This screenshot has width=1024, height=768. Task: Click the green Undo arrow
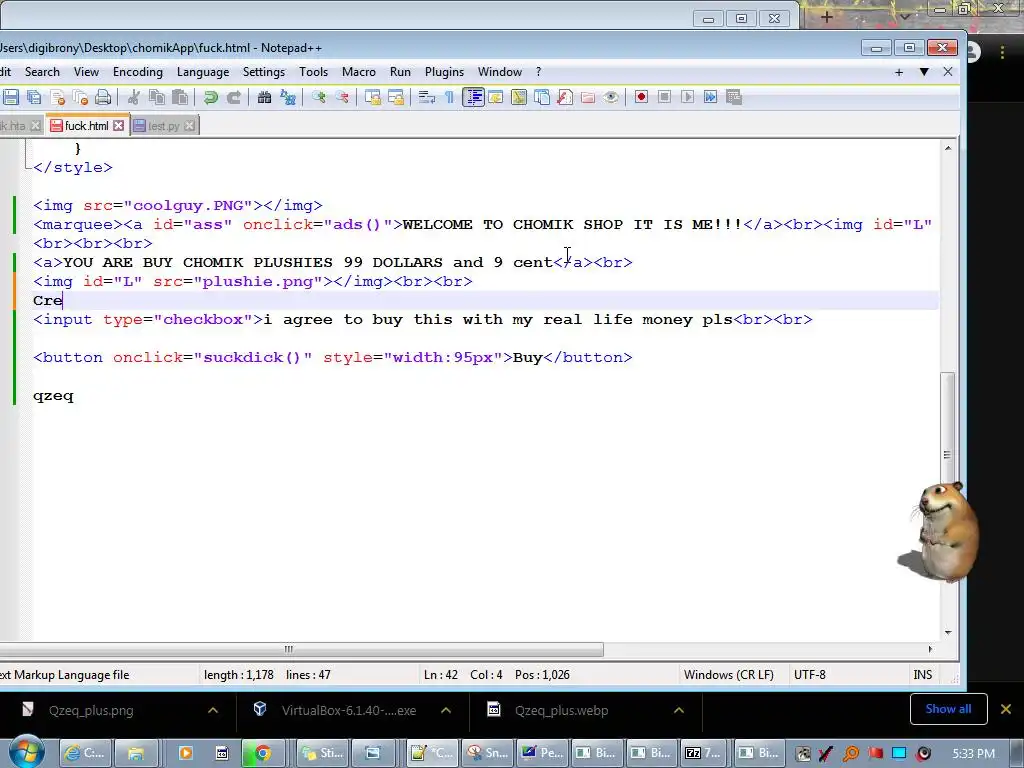tap(210, 97)
